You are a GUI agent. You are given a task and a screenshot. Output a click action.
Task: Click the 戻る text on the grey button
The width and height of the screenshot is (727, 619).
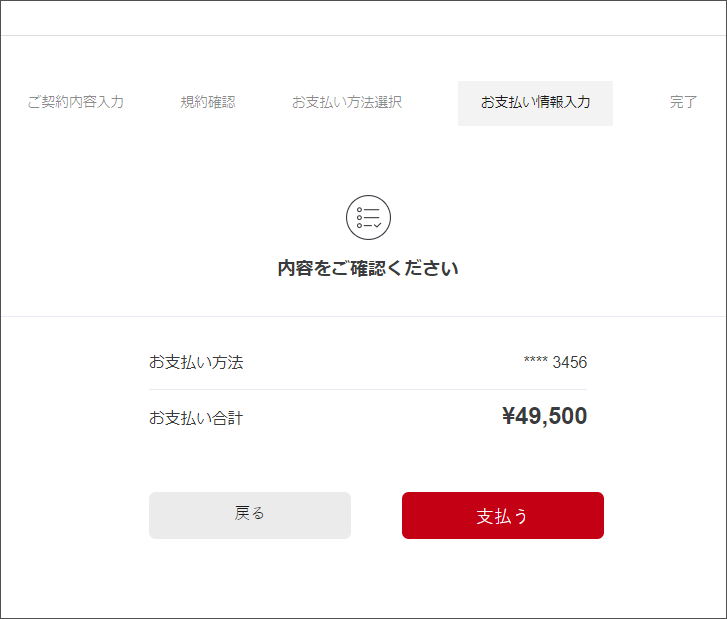[x=250, y=514]
